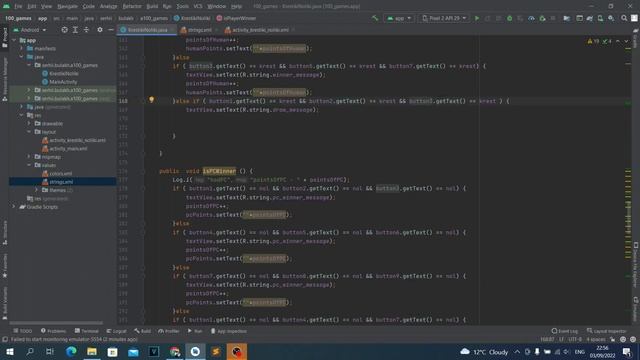Open Microsoft Edge from the taskbar

pyautogui.click(x=71, y=351)
